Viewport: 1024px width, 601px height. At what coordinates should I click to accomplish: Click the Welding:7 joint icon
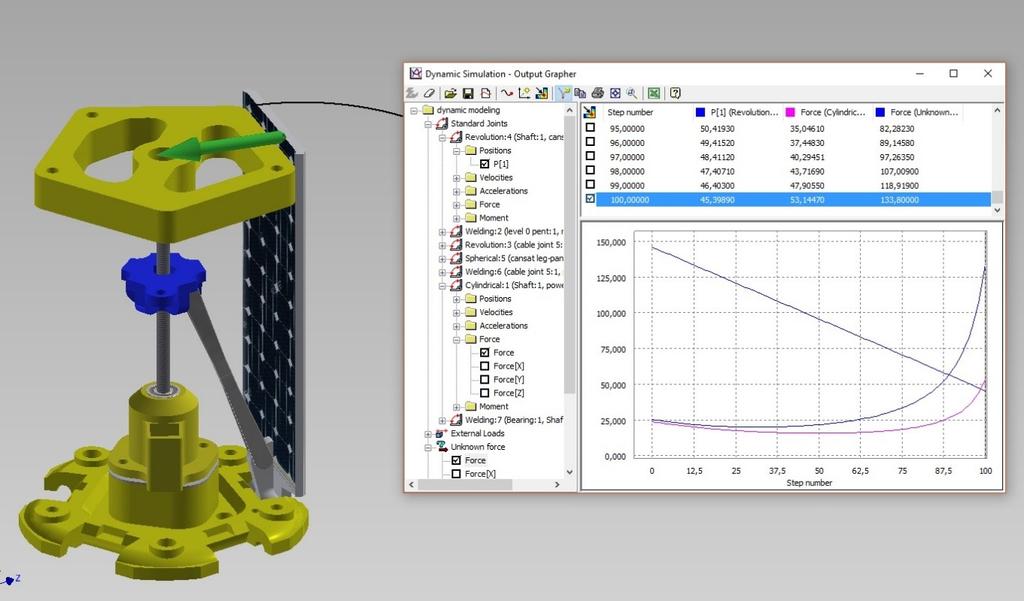click(x=456, y=420)
